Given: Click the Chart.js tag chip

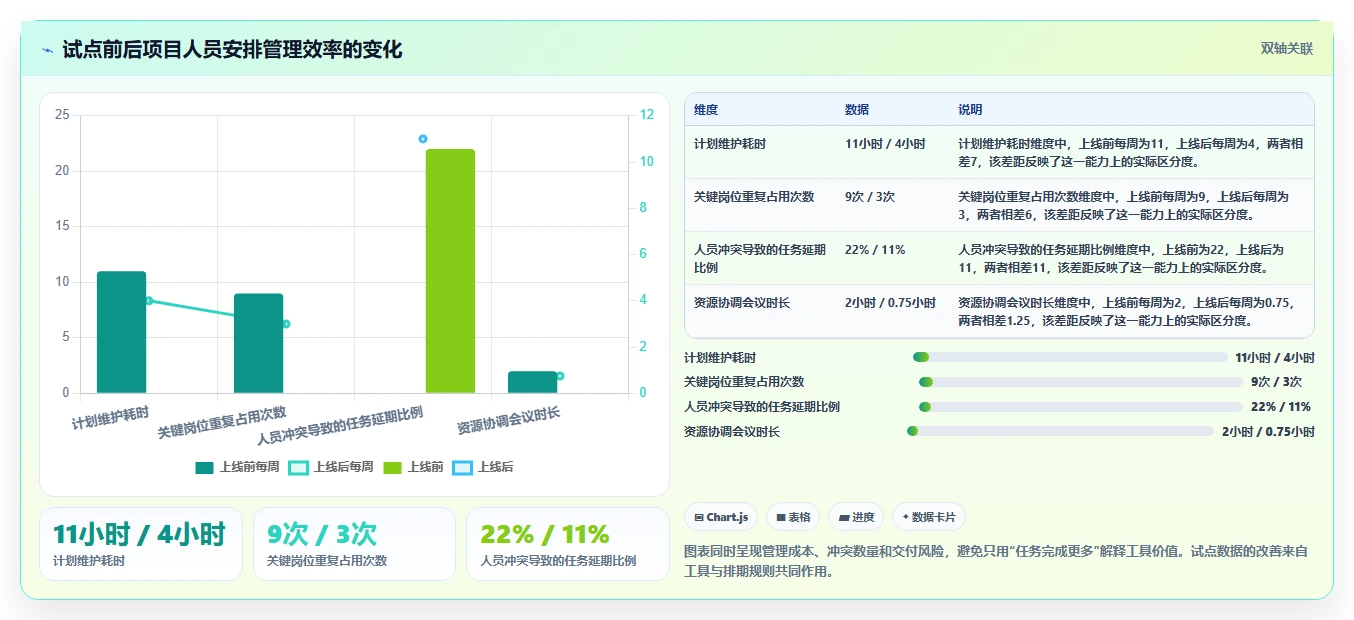Looking at the screenshot, I should click(x=720, y=517).
